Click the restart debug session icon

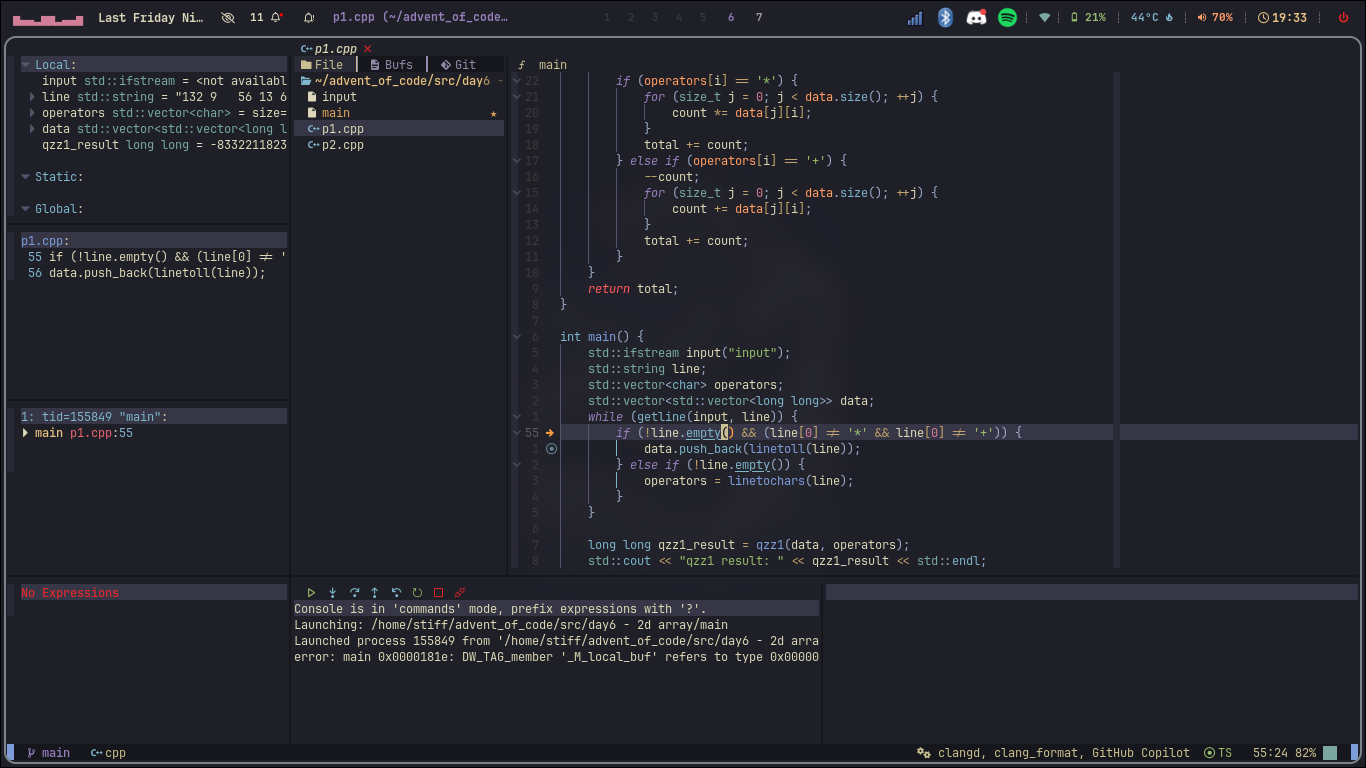pos(417,592)
